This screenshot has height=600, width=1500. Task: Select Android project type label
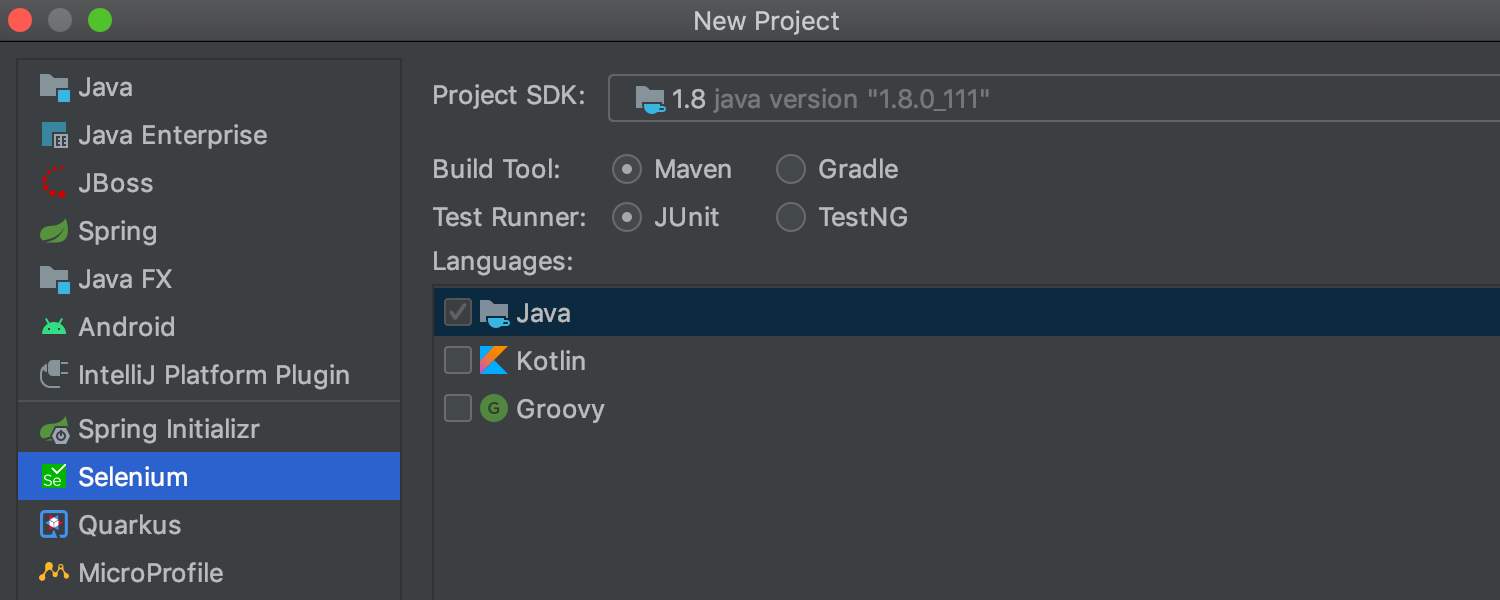click(x=127, y=327)
